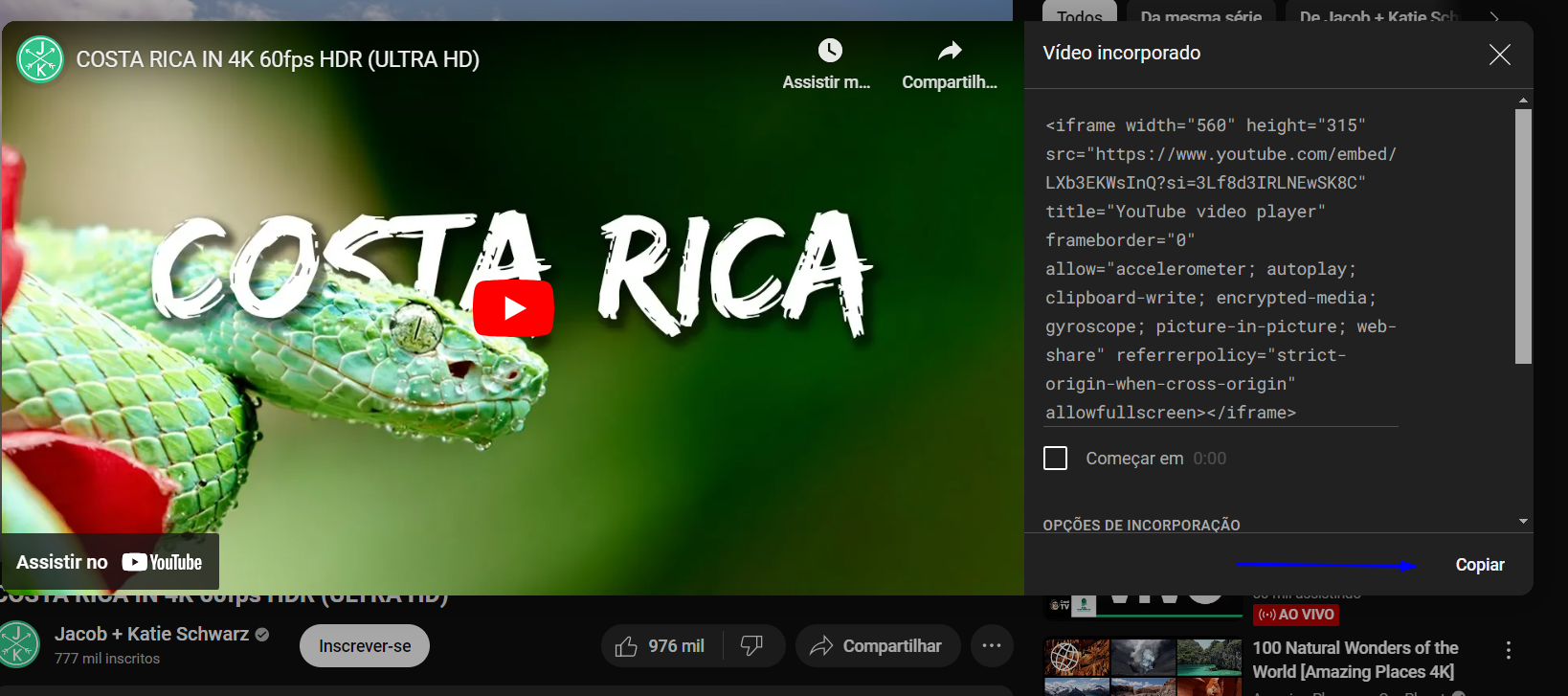Click the channel avatar below the video
This screenshot has width=1568, height=696.
click(x=18, y=644)
